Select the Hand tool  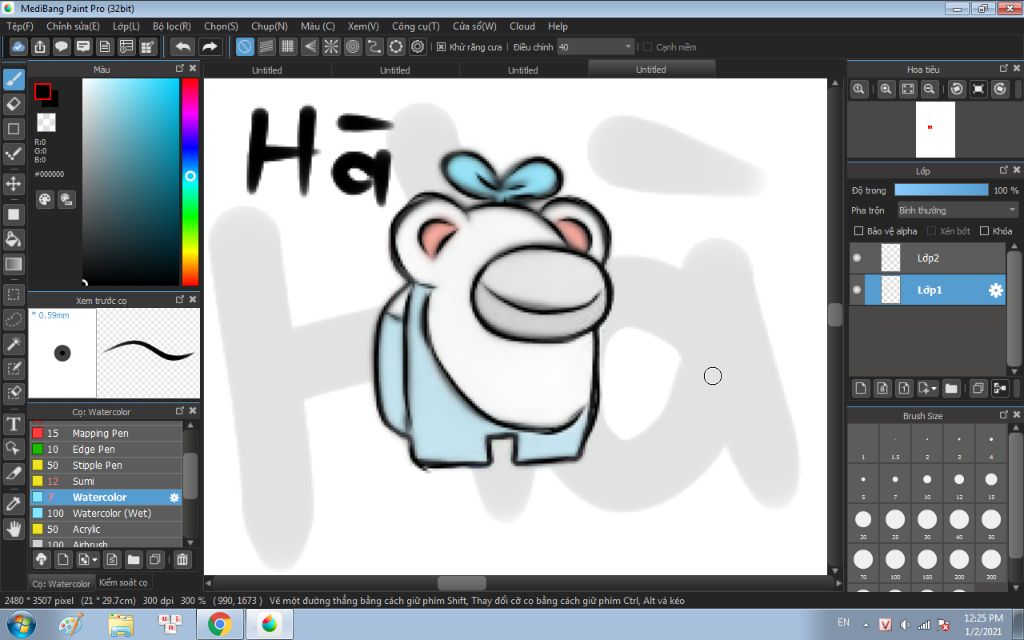14,528
